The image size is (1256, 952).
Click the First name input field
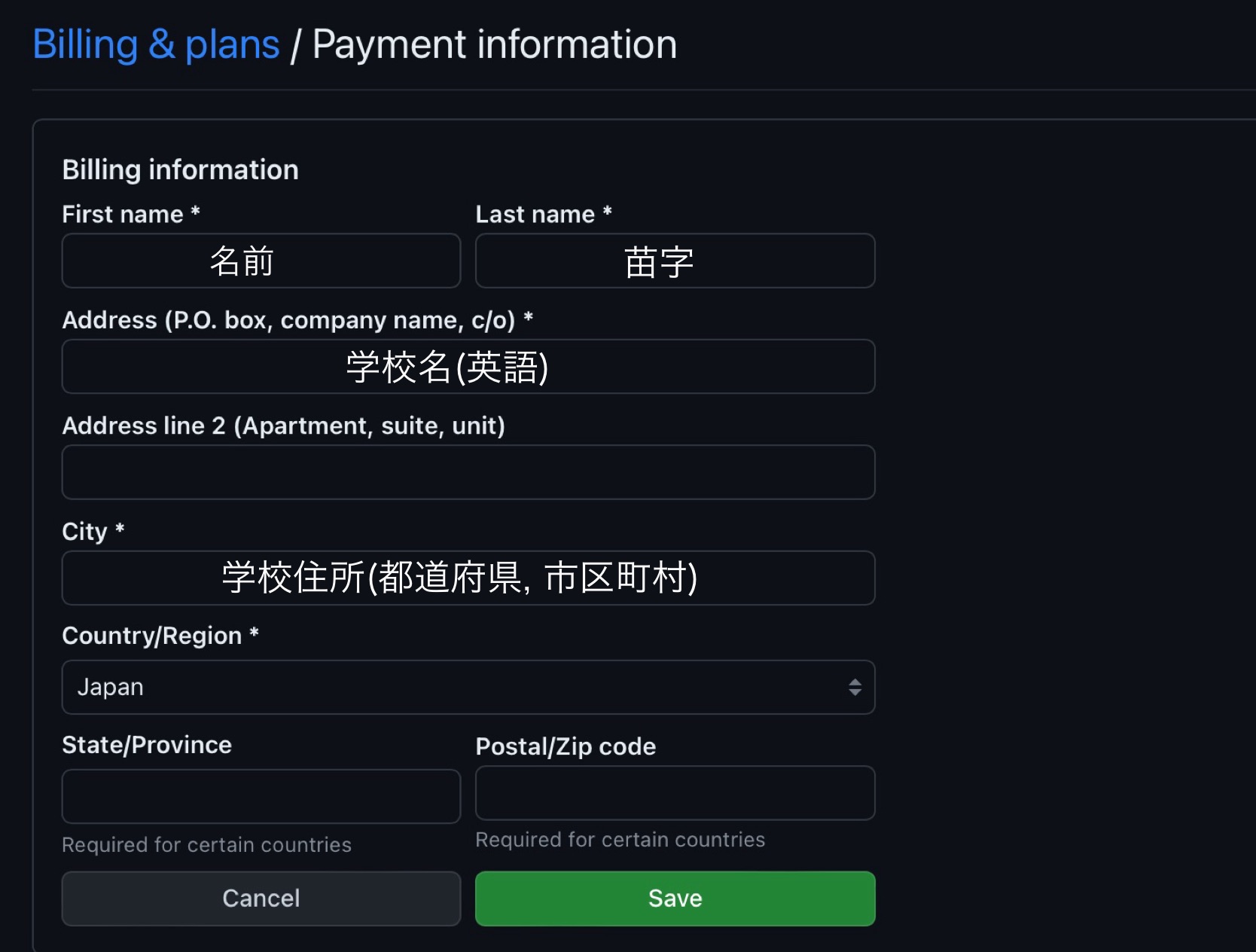coord(261,261)
